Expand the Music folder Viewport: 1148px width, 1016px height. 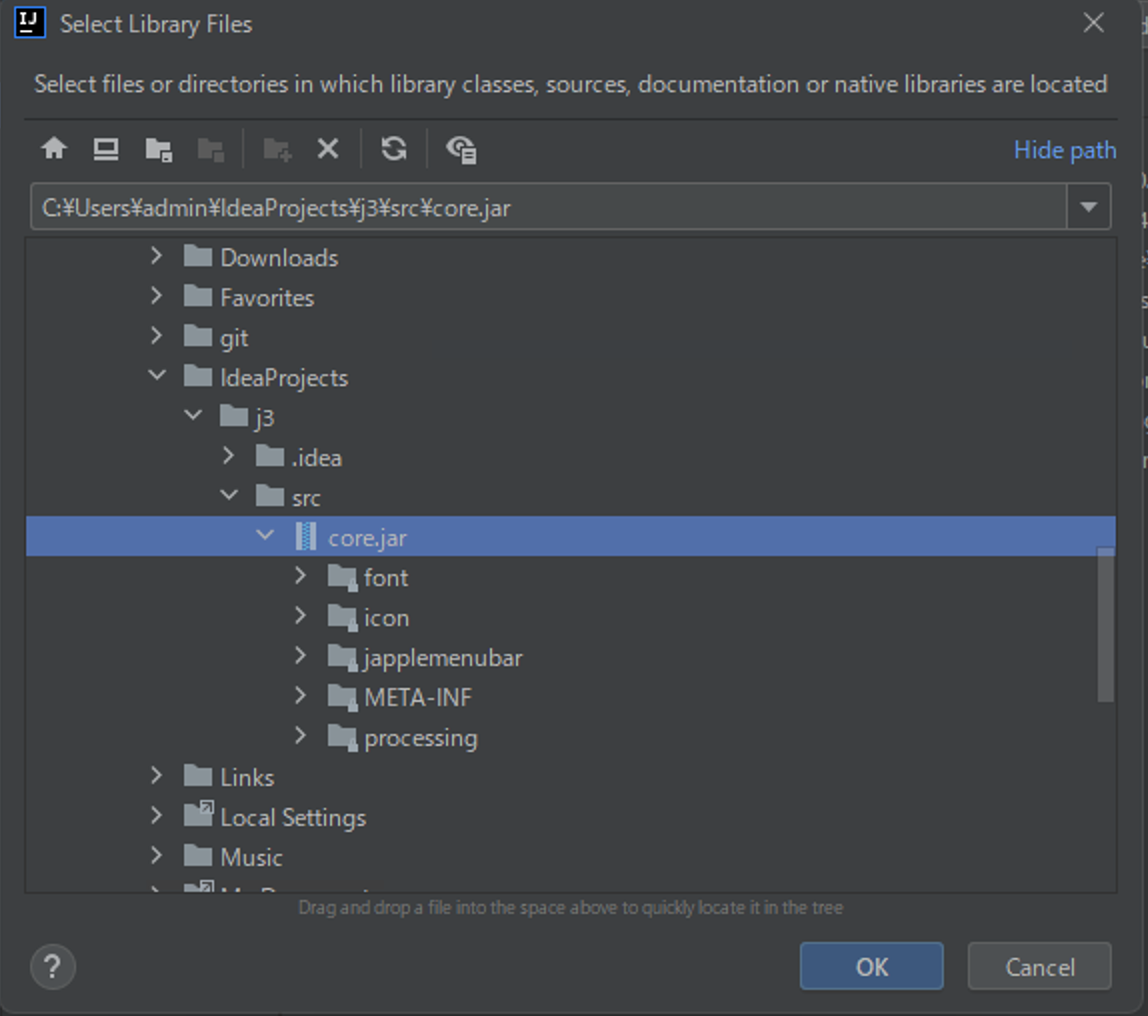tap(156, 856)
